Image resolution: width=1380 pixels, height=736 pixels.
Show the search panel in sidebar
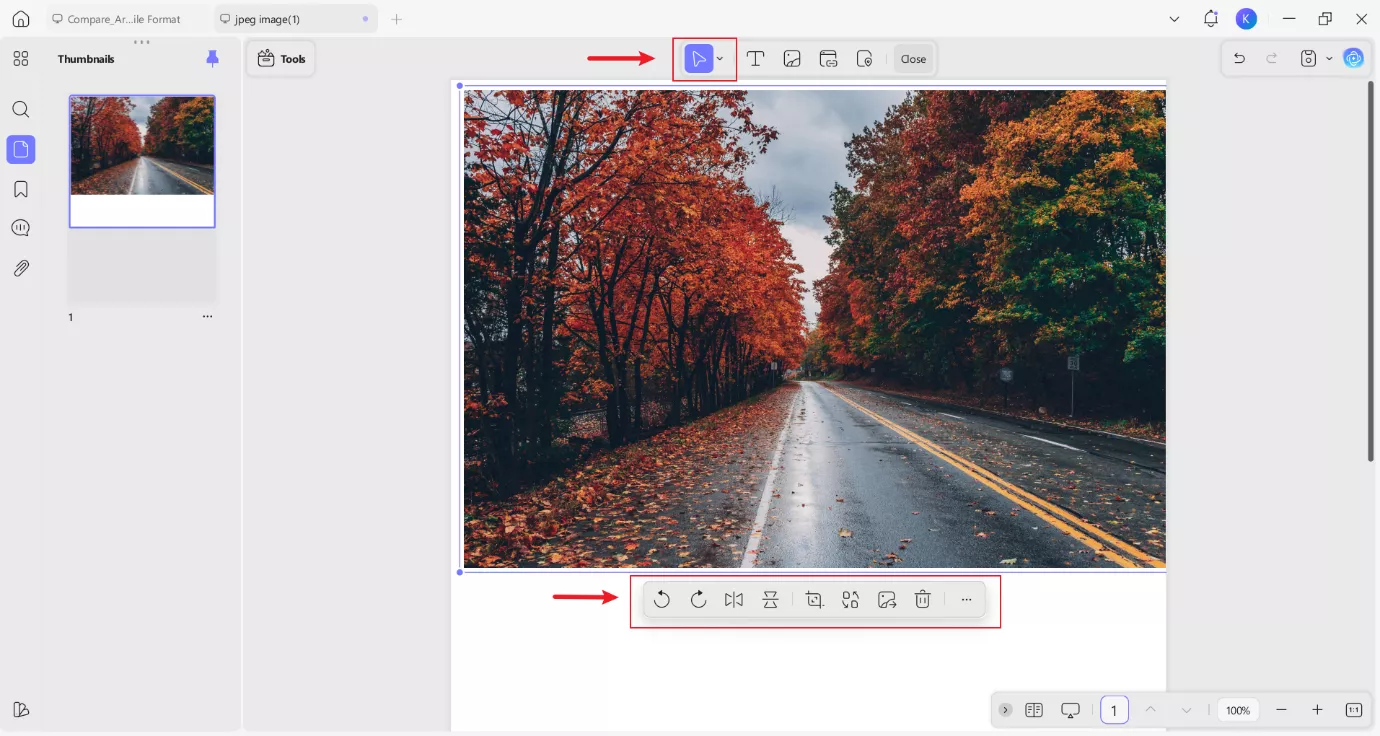click(20, 109)
